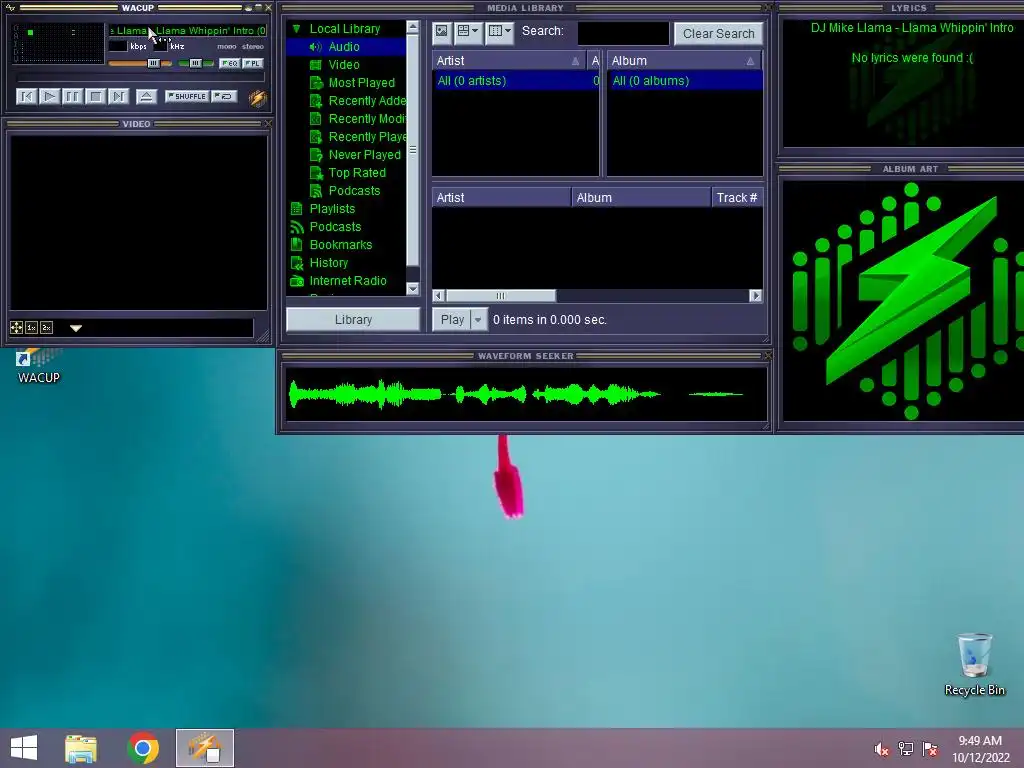Image resolution: width=1024 pixels, height=768 pixels.
Task: Sort by Artist column in top pane
Action: coord(509,61)
